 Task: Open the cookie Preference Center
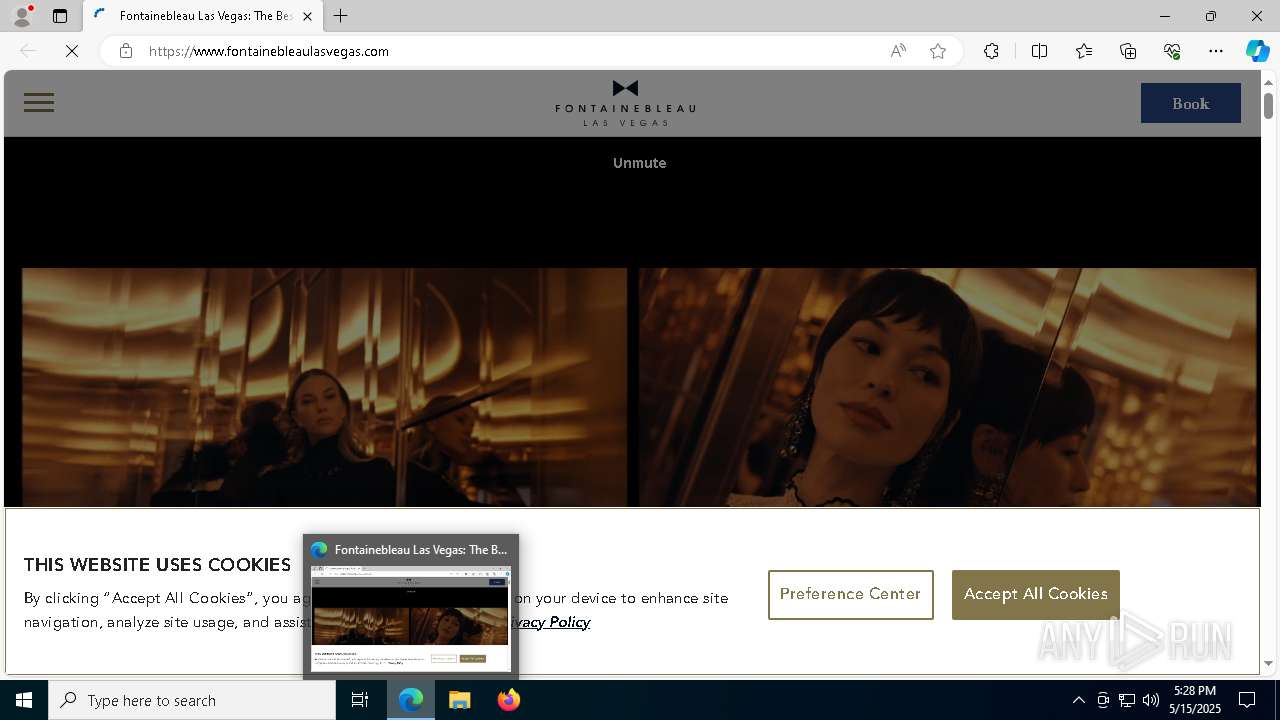pyautogui.click(x=850, y=594)
